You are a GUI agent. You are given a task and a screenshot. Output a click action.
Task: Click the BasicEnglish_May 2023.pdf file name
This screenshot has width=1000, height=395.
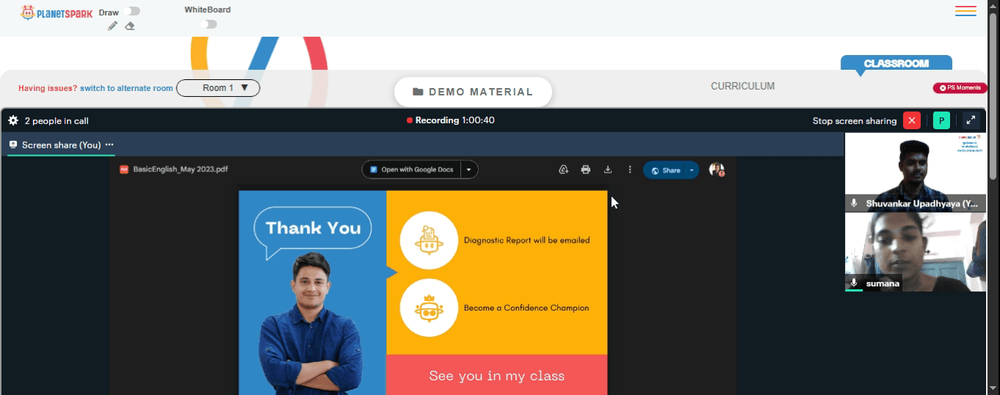[x=180, y=170]
